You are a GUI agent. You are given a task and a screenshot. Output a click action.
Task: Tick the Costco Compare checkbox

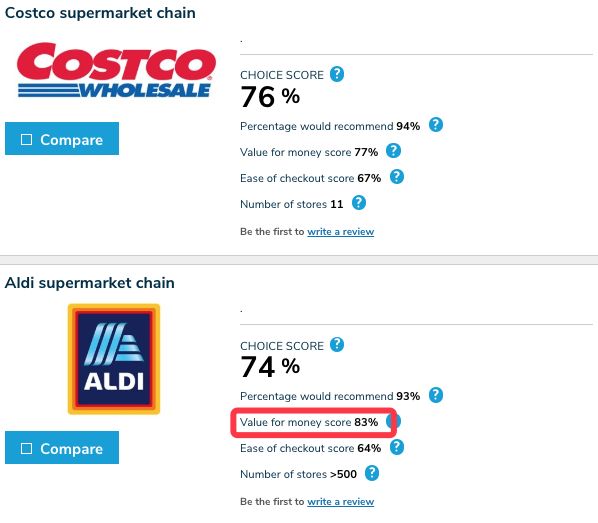tap(26, 139)
